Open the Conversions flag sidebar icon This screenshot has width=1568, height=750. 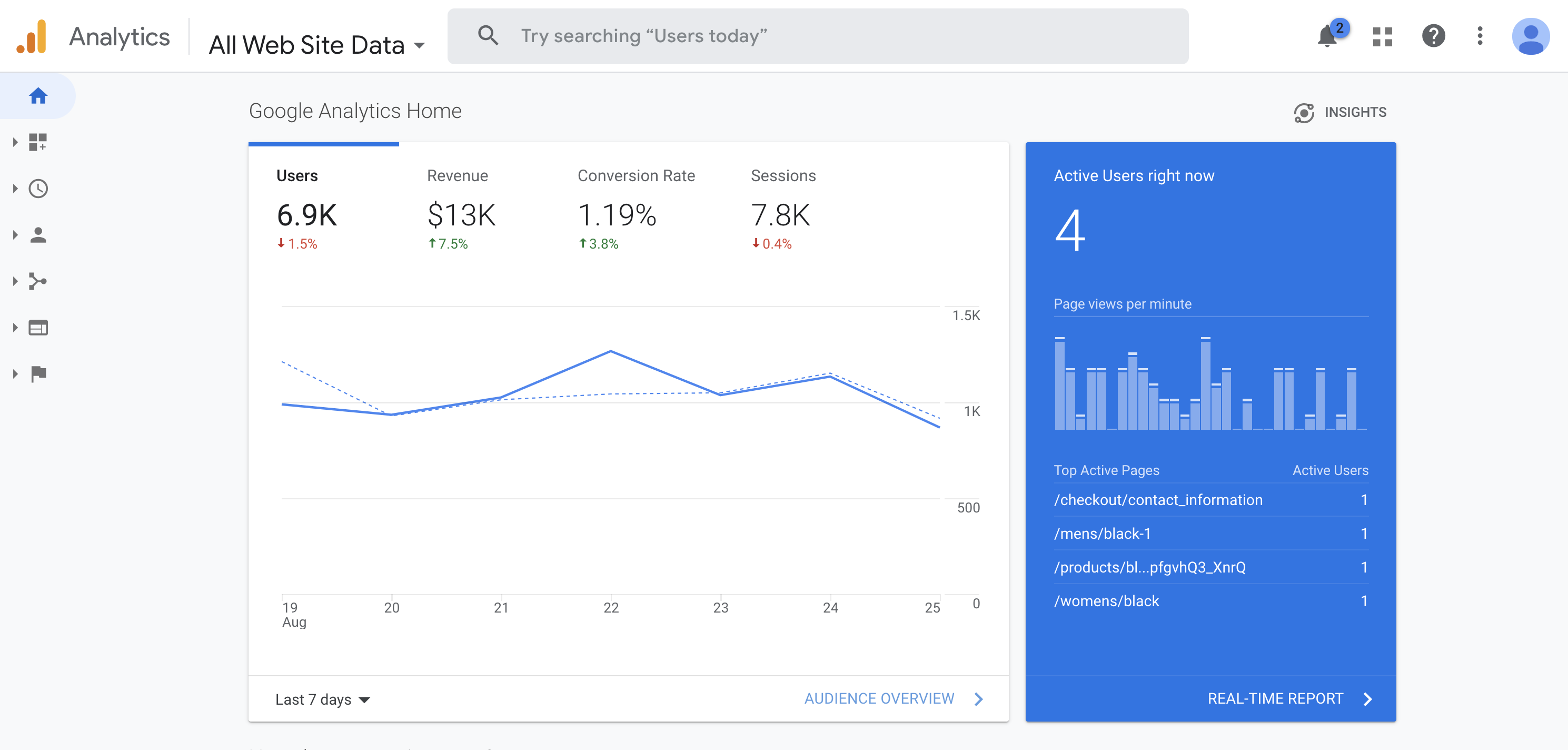click(38, 374)
